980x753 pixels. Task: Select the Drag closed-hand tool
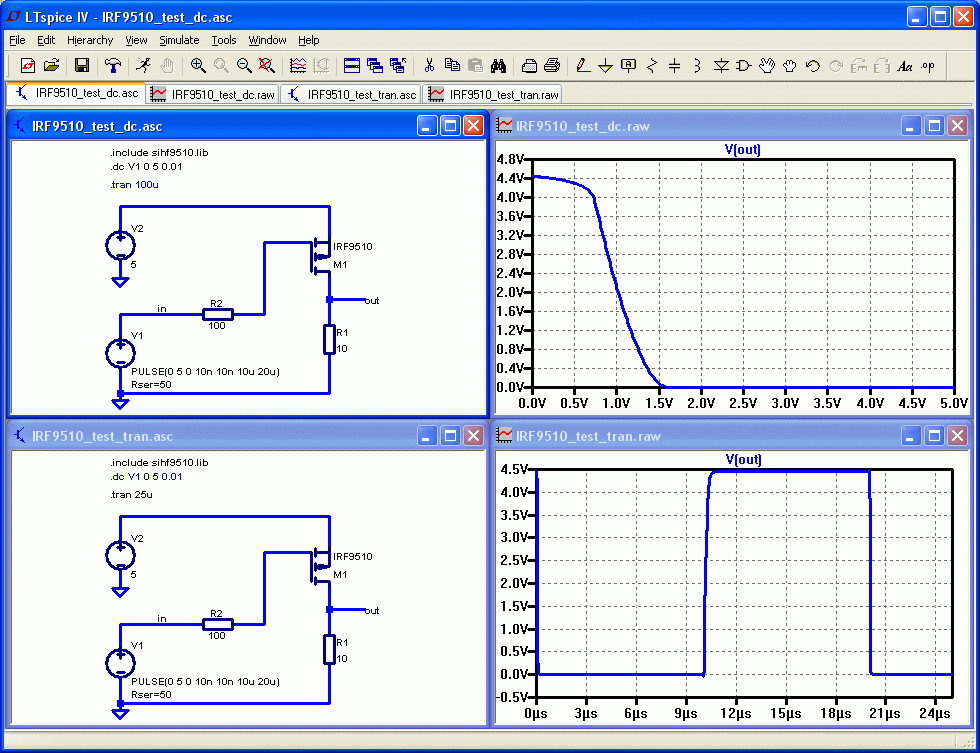point(789,65)
